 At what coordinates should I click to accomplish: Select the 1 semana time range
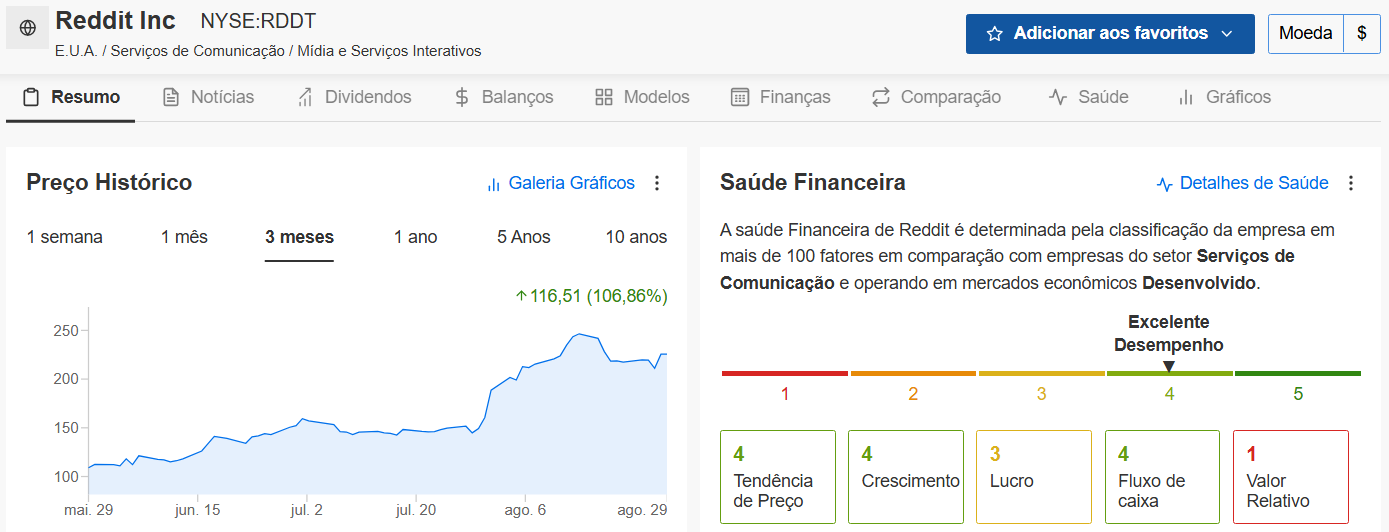tap(65, 237)
